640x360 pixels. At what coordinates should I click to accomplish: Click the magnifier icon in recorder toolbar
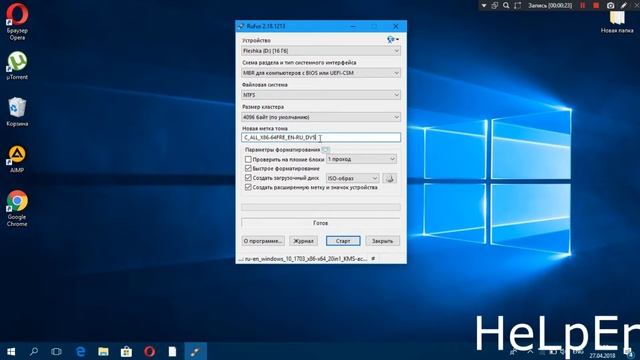click(506, 5)
